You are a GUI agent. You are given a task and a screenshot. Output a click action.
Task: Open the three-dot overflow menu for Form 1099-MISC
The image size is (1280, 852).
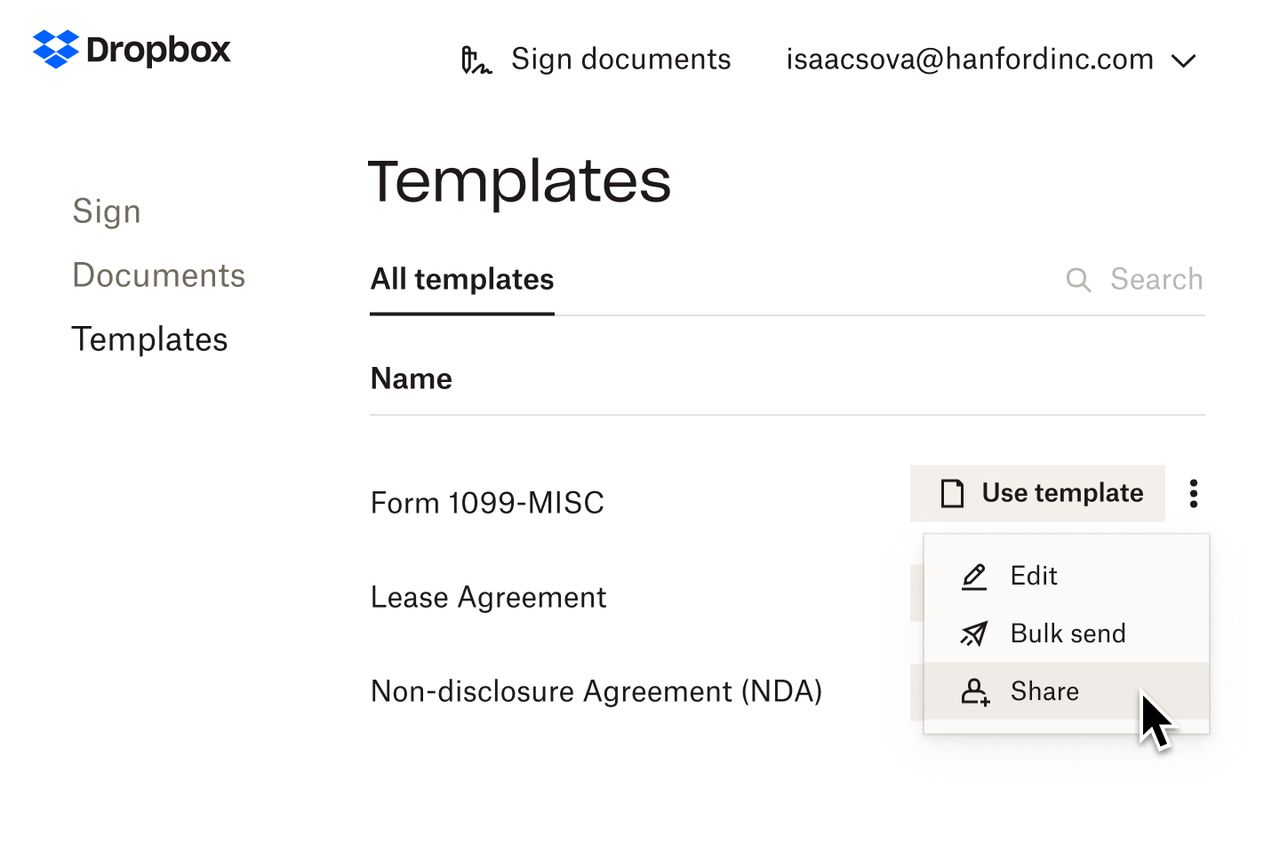pyautogui.click(x=1193, y=493)
